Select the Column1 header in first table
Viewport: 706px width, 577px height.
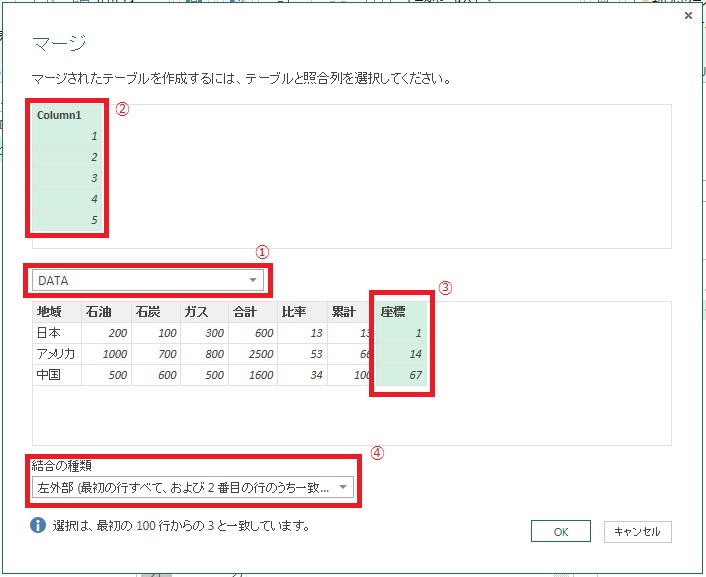[67, 115]
